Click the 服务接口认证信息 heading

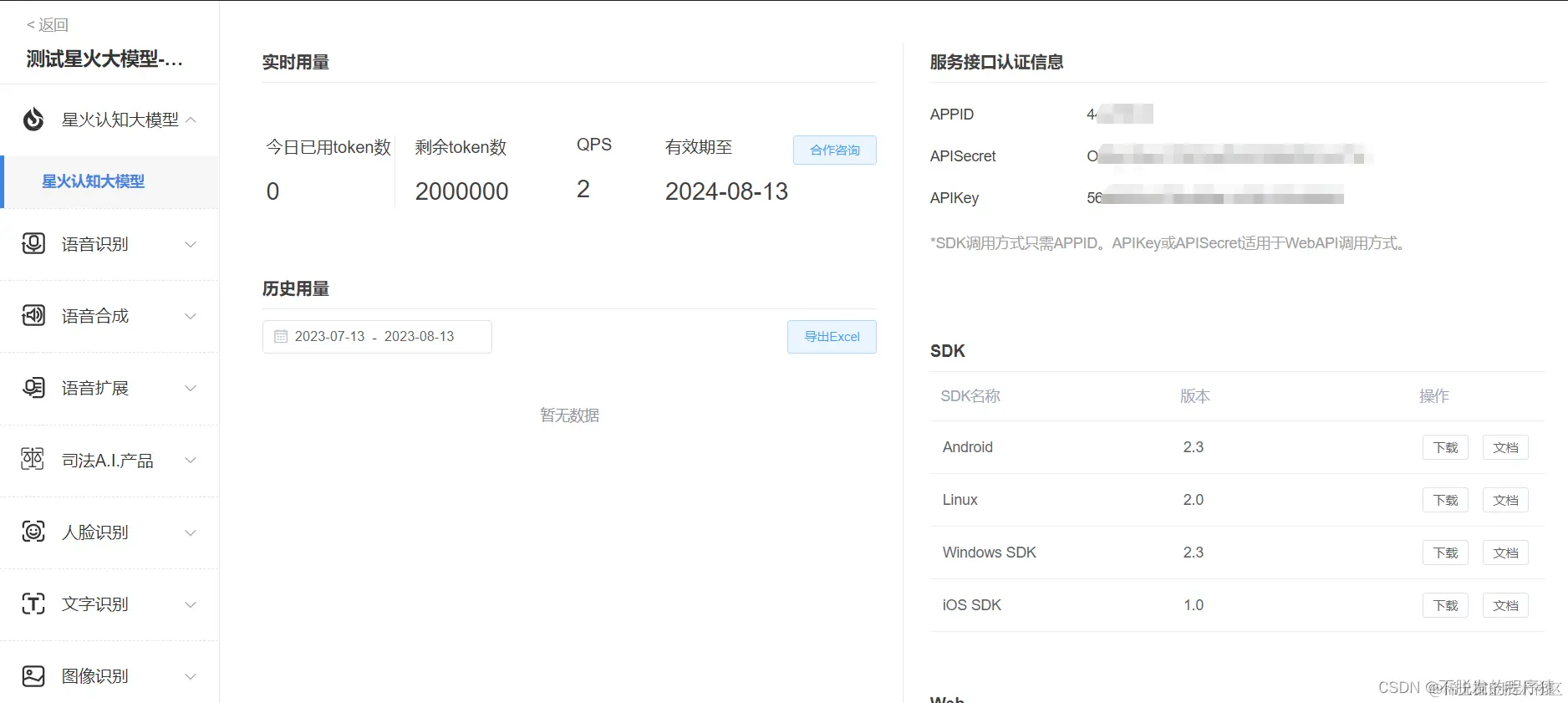click(996, 62)
